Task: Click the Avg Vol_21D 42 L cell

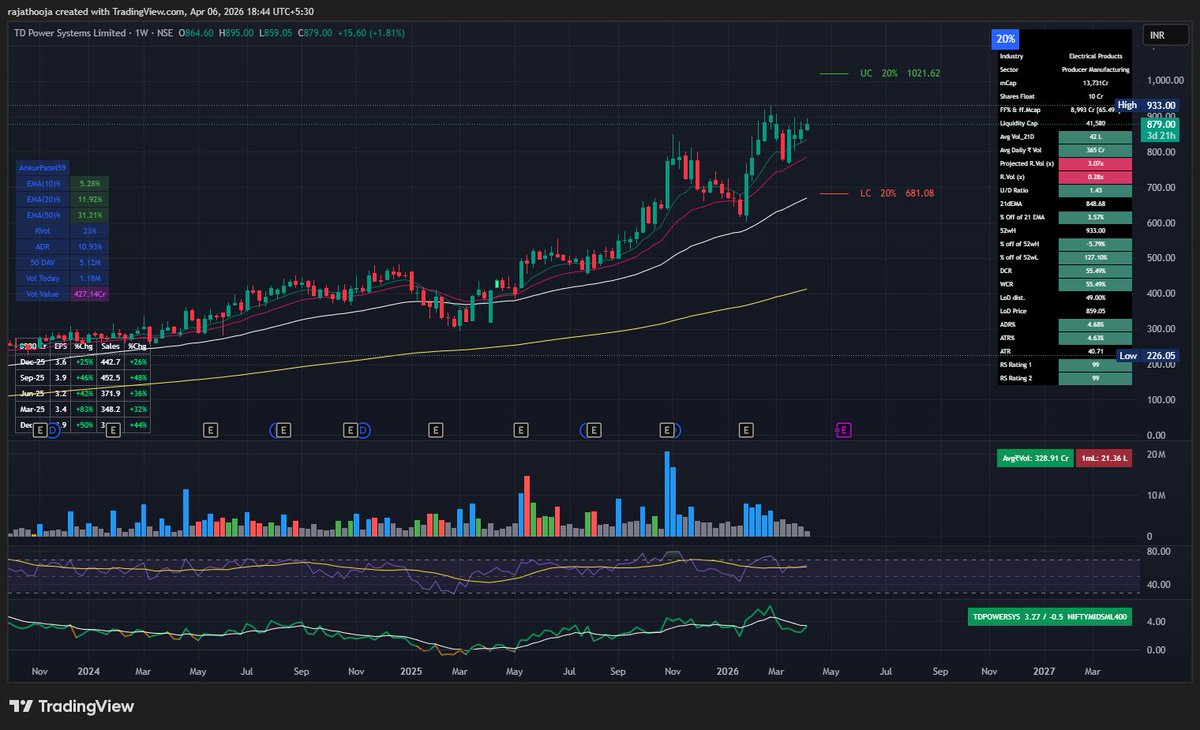Action: click(x=1096, y=137)
